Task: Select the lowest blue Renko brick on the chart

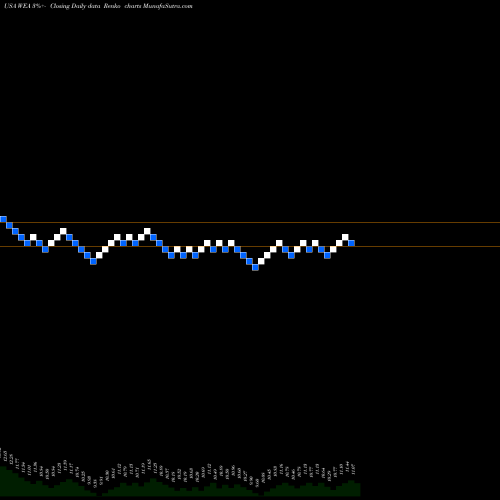Action: 255,267
